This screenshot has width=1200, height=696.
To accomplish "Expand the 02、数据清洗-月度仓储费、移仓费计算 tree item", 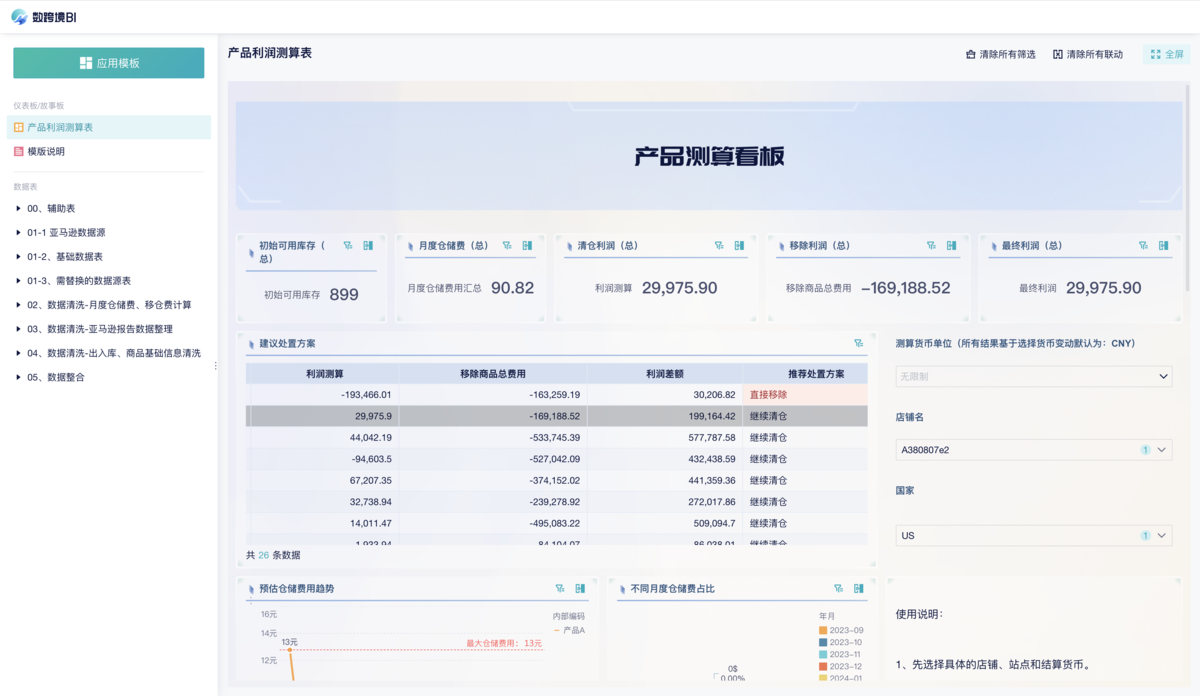I will 110,304.
